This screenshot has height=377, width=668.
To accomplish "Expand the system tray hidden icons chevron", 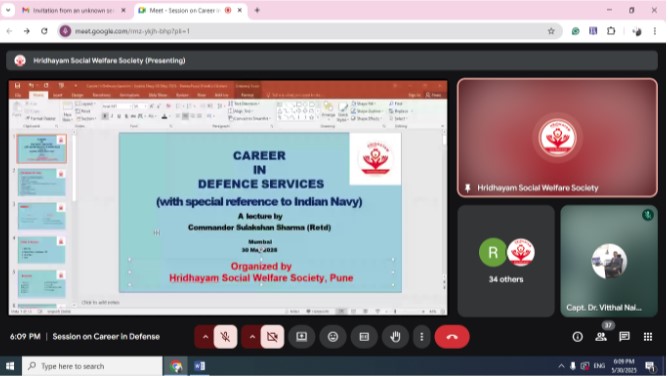I will tap(561, 366).
